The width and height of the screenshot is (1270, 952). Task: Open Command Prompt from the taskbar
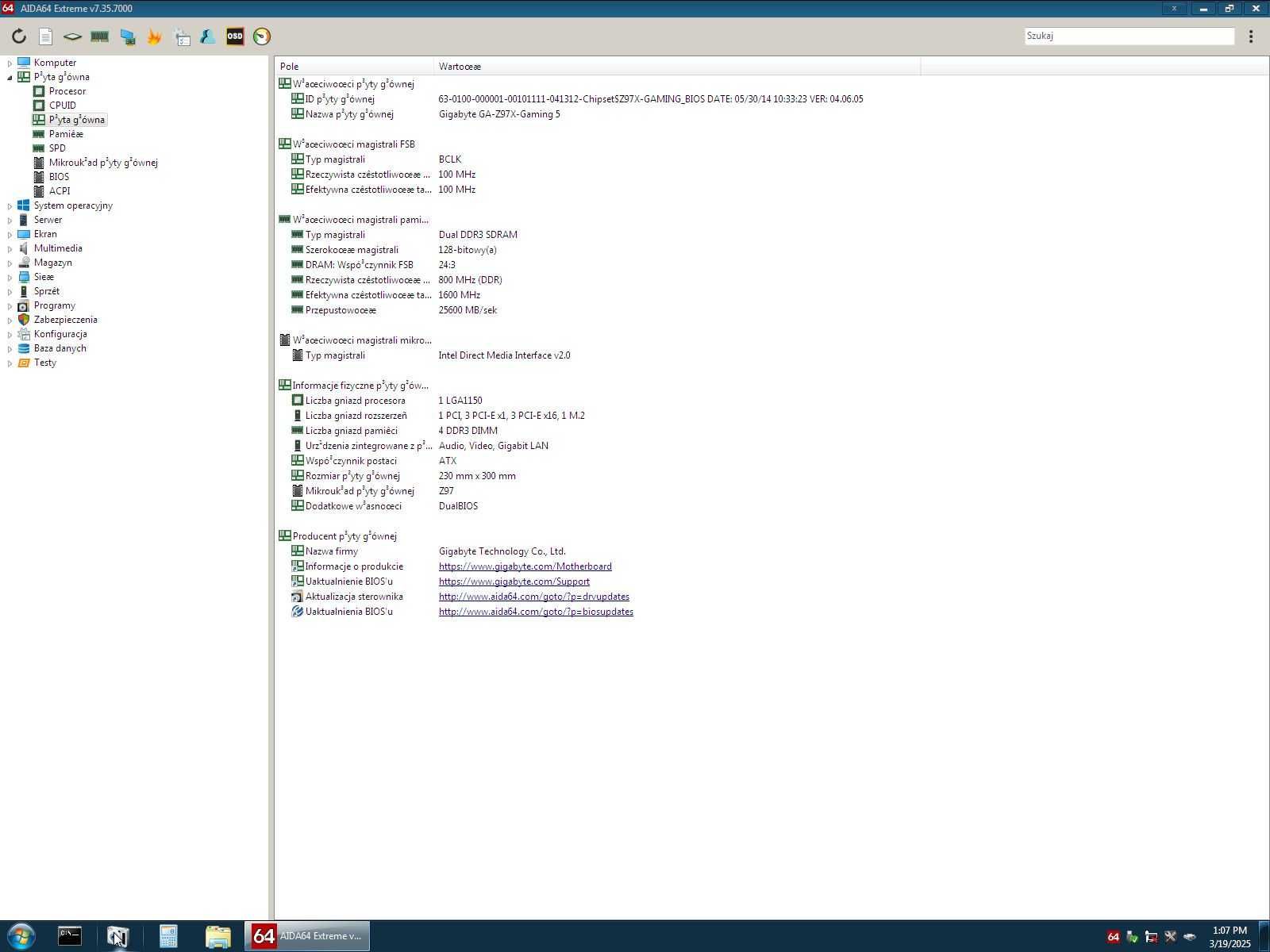coord(70,937)
